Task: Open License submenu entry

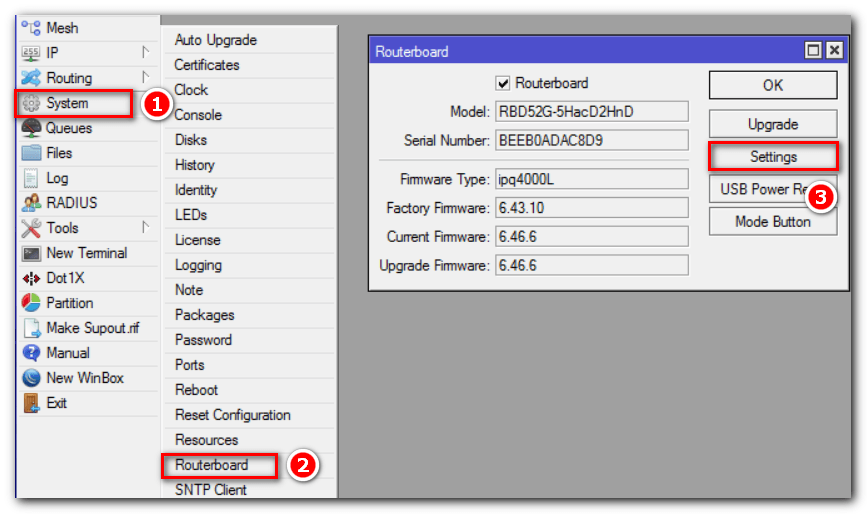Action: pyautogui.click(x=250, y=240)
